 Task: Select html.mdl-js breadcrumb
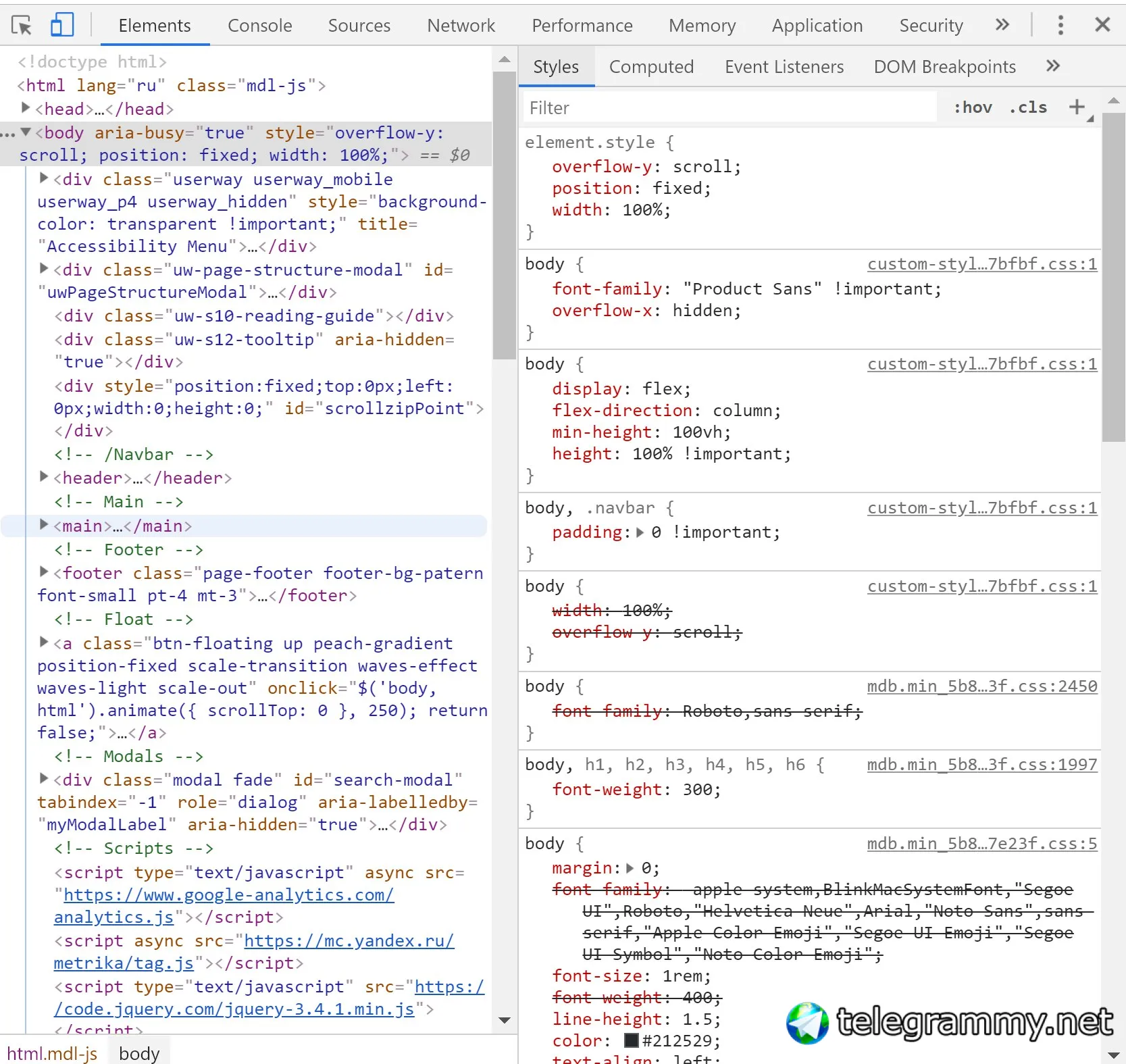click(52, 1053)
